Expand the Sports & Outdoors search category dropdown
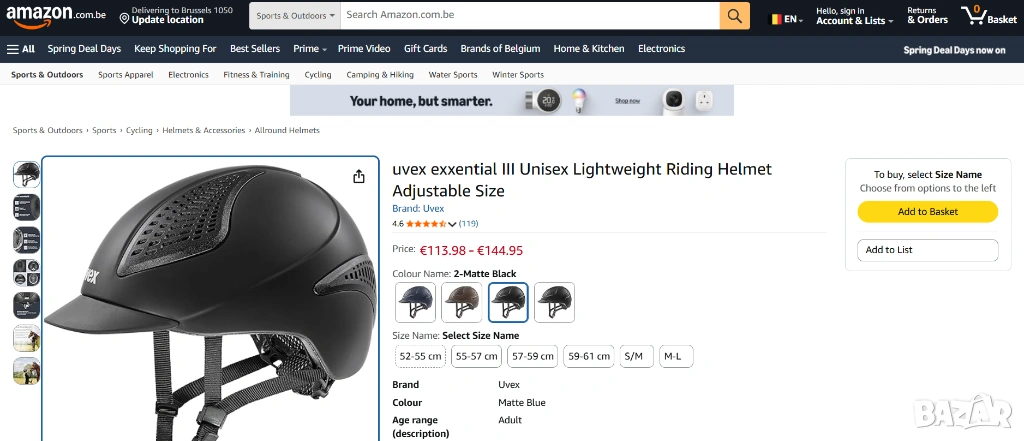1024x441 pixels. [x=294, y=16]
